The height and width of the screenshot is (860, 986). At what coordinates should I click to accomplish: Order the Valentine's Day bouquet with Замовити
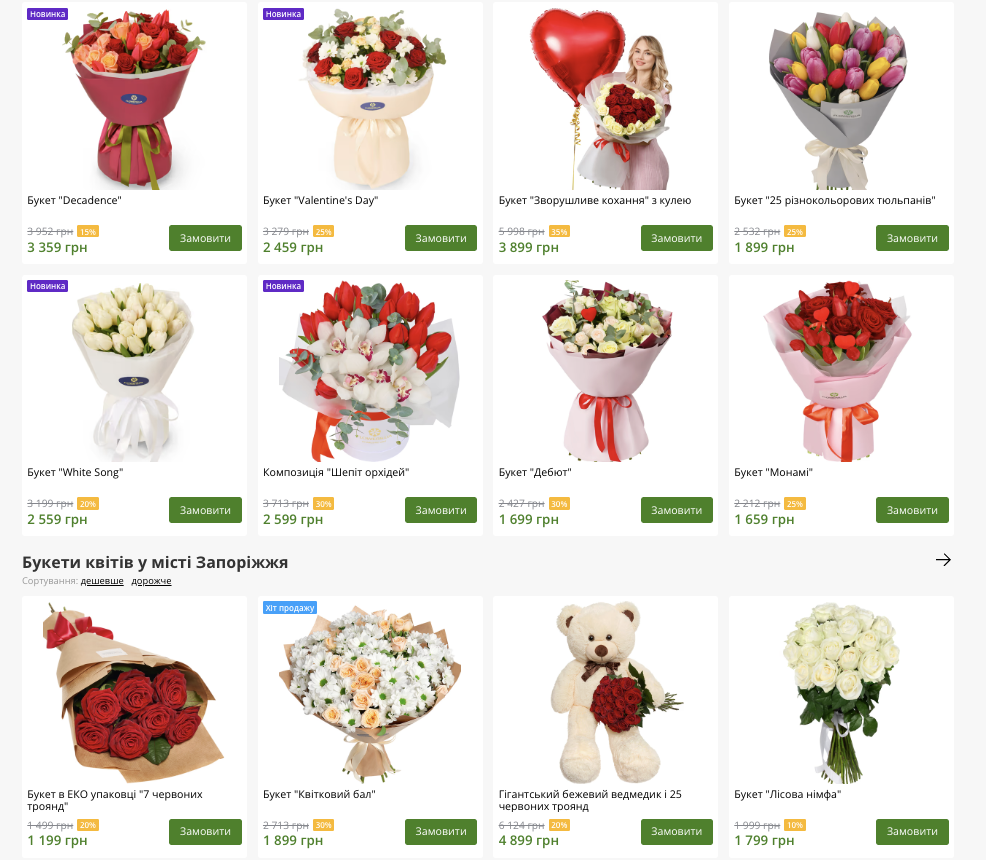point(441,238)
